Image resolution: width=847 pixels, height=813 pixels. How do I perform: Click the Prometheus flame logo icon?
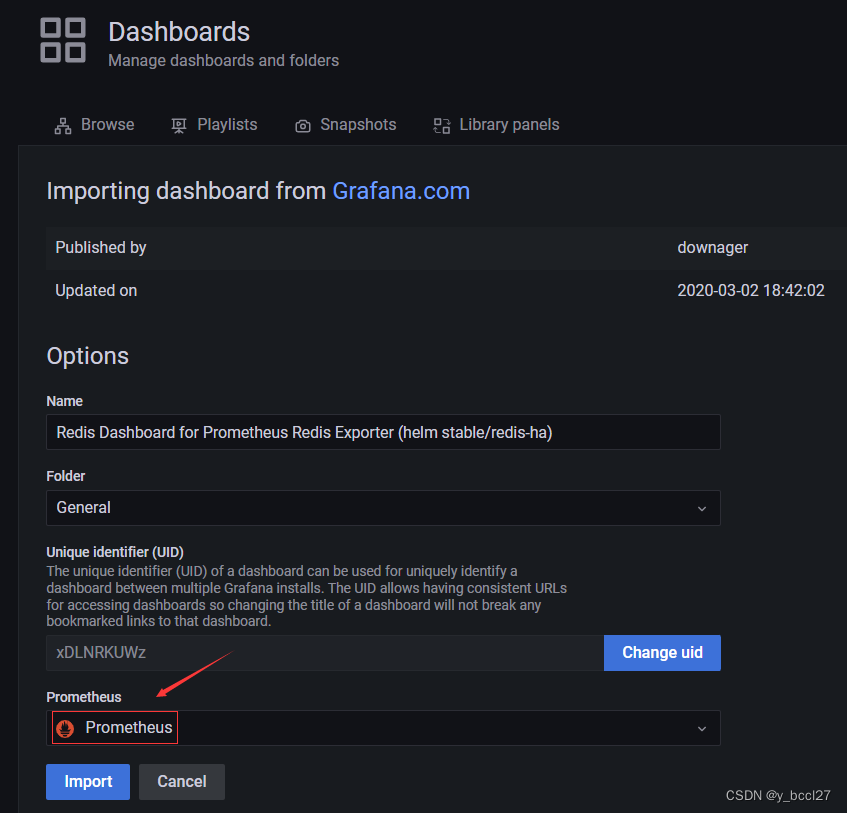coord(65,728)
